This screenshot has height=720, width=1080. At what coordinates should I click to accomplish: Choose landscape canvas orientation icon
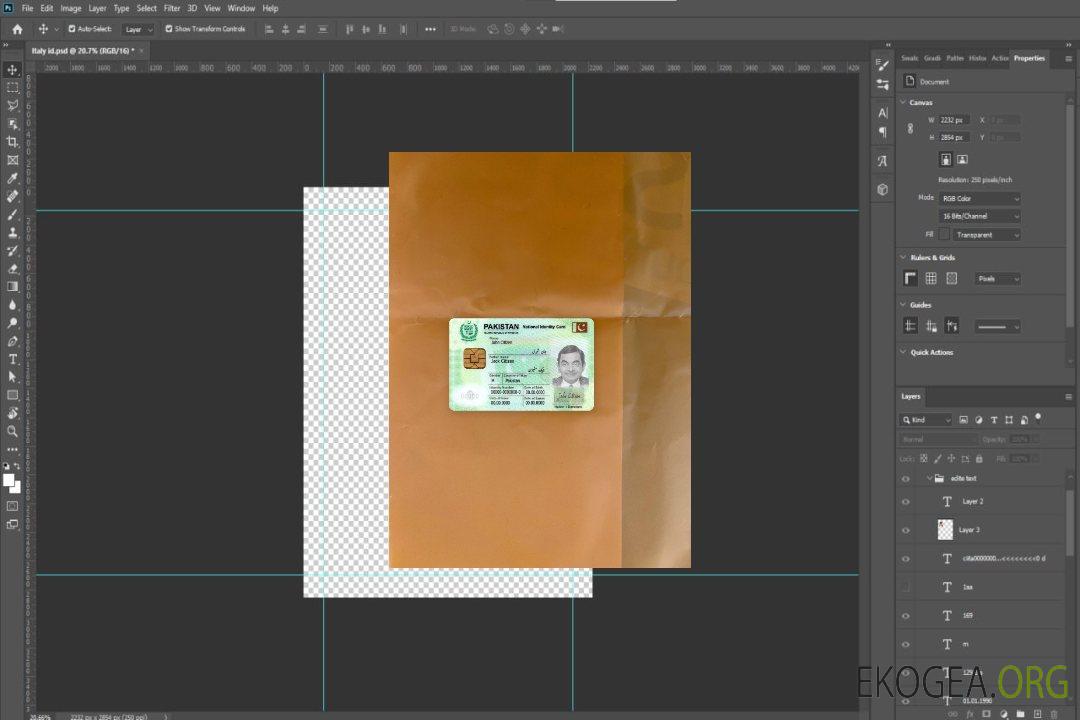click(962, 159)
